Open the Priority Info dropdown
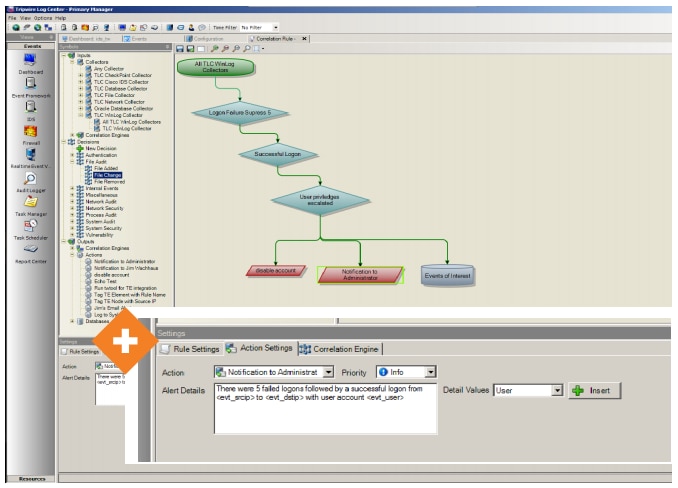The height and width of the screenshot is (488, 678). (x=430, y=372)
